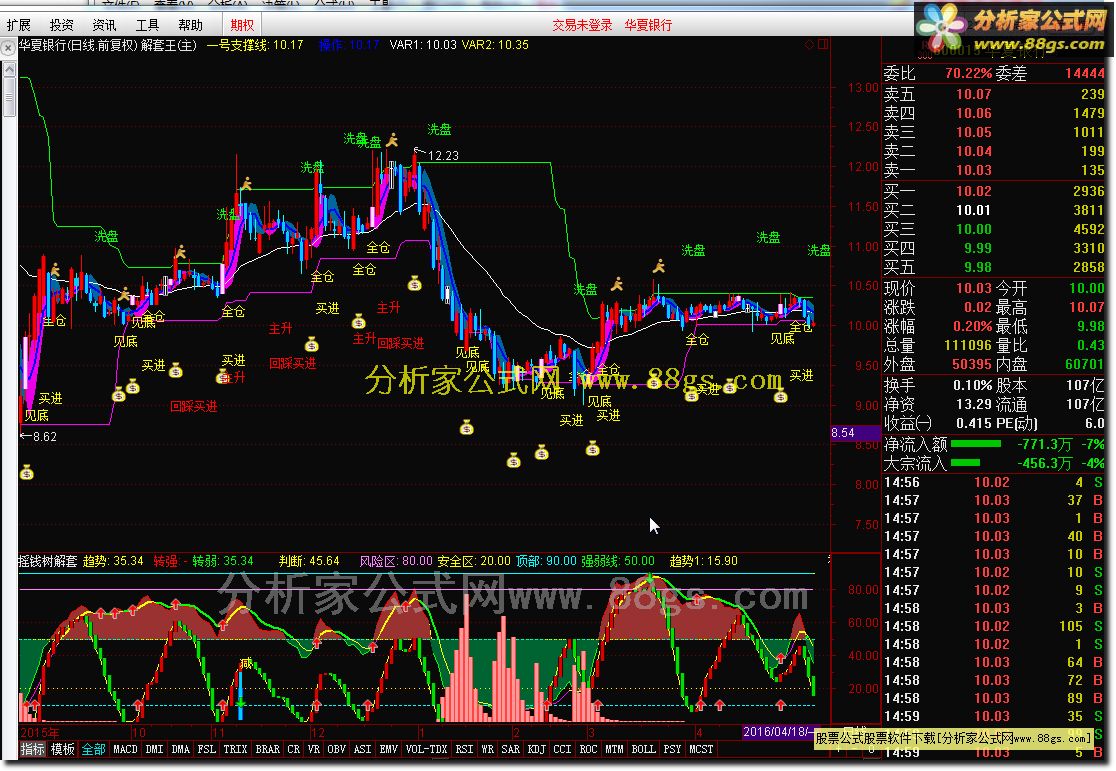Image resolution: width=1116 pixels, height=771 pixels.
Task: Select the TRIX indicator tab
Action: point(235,749)
